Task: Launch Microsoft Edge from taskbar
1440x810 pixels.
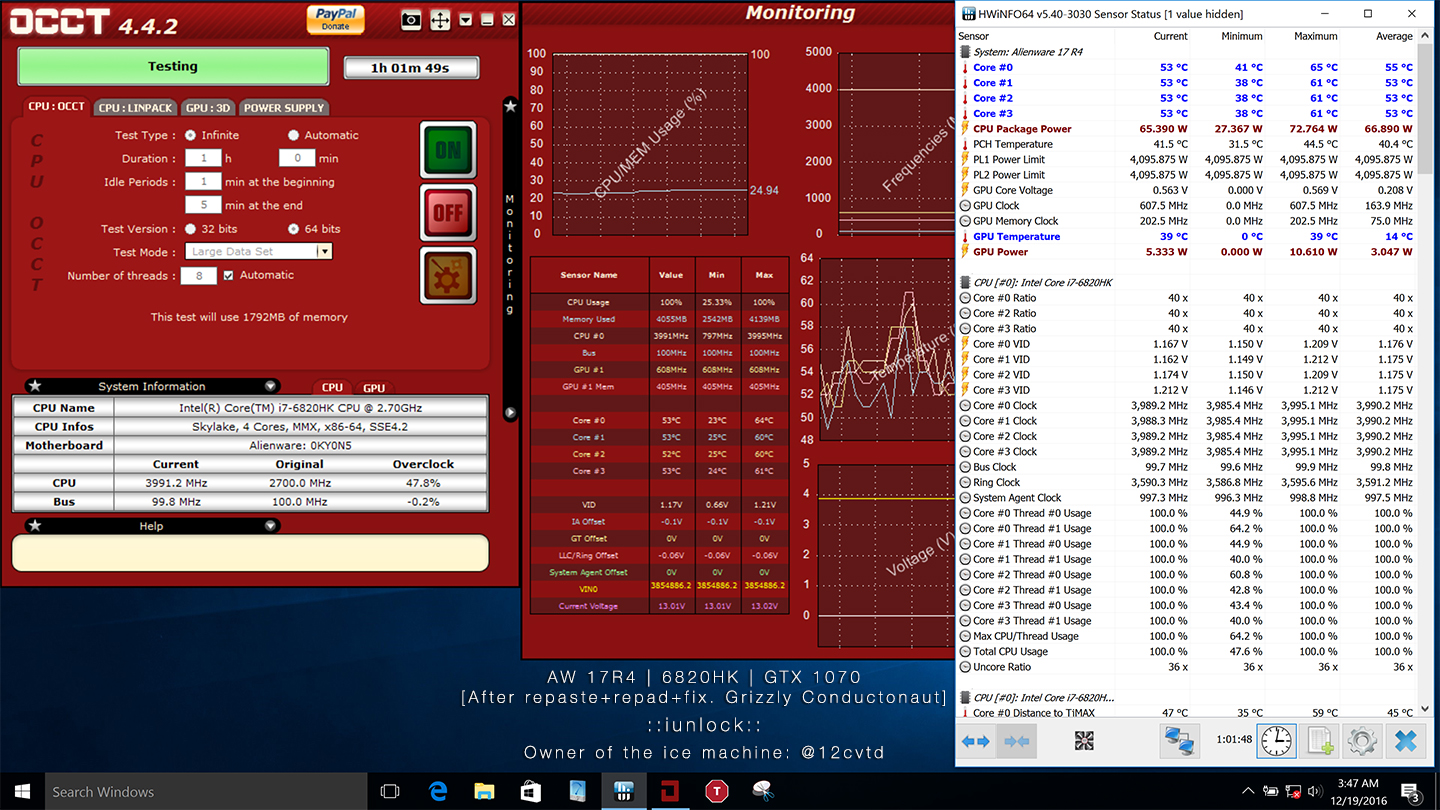Action: [438, 791]
